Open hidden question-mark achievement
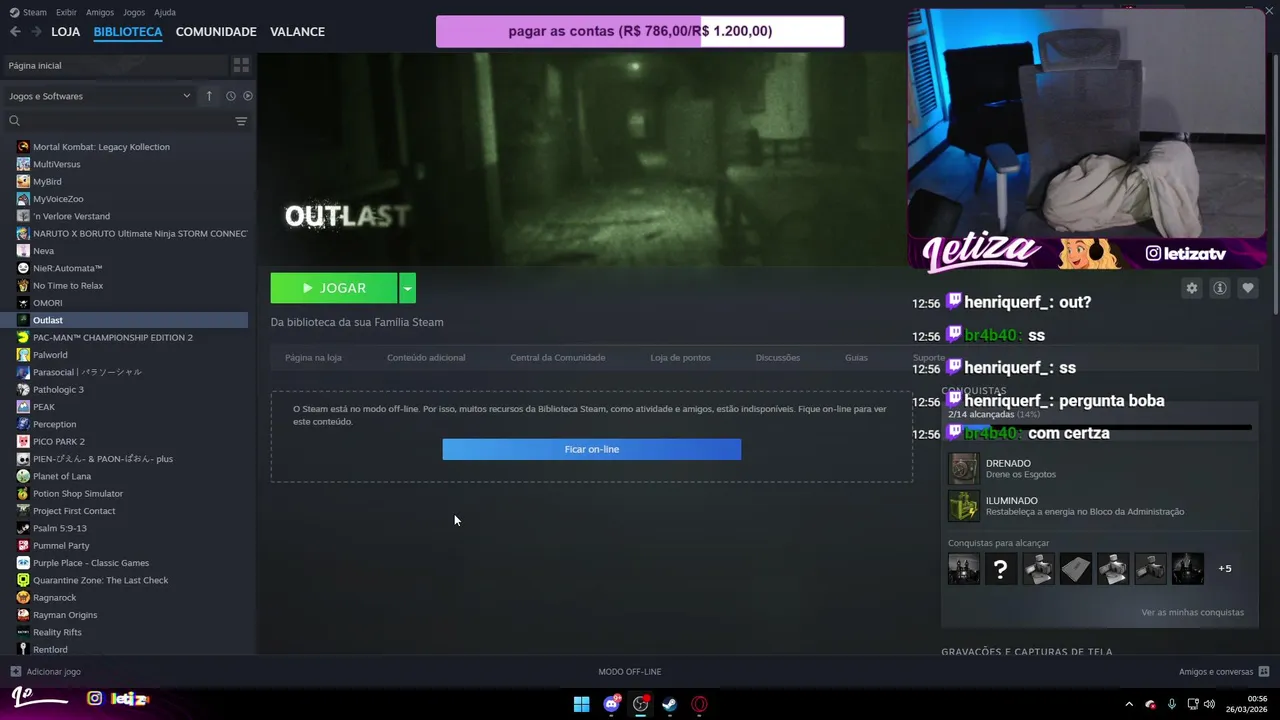 pos(1001,568)
